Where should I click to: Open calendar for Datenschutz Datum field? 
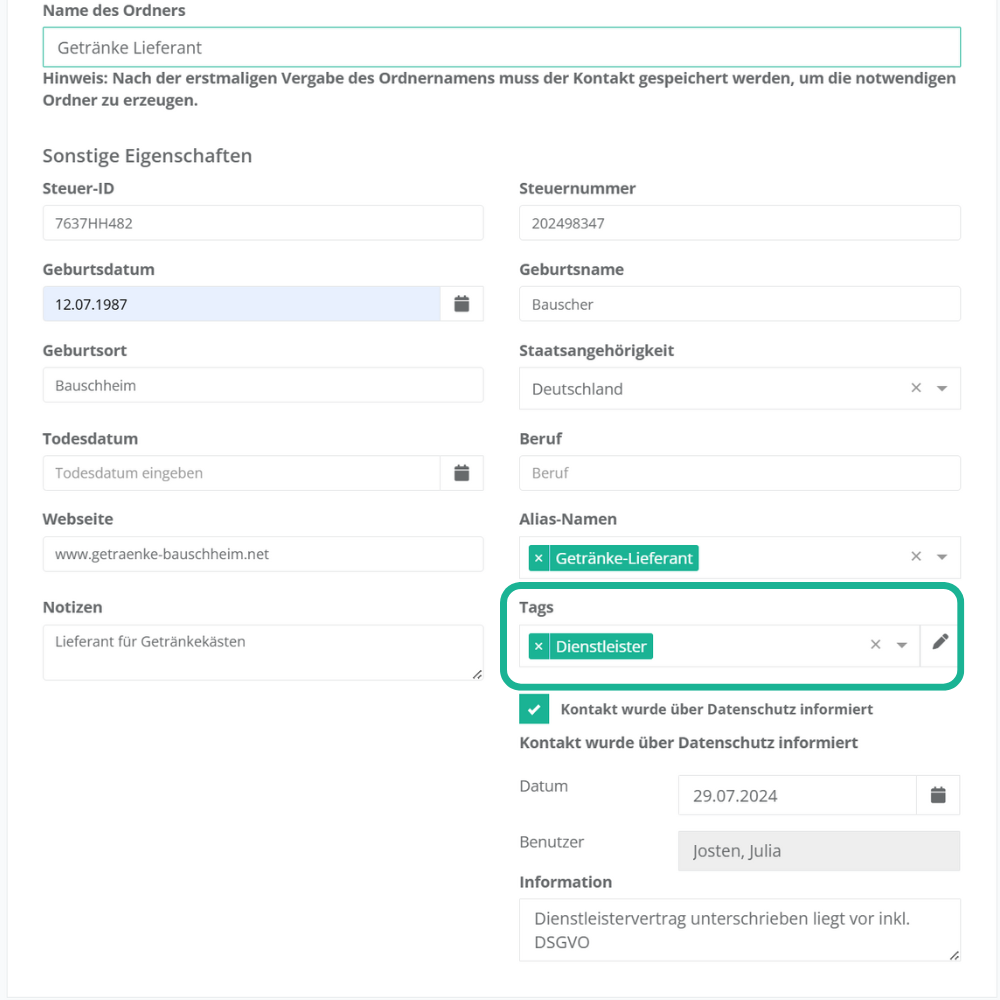pos(938,795)
